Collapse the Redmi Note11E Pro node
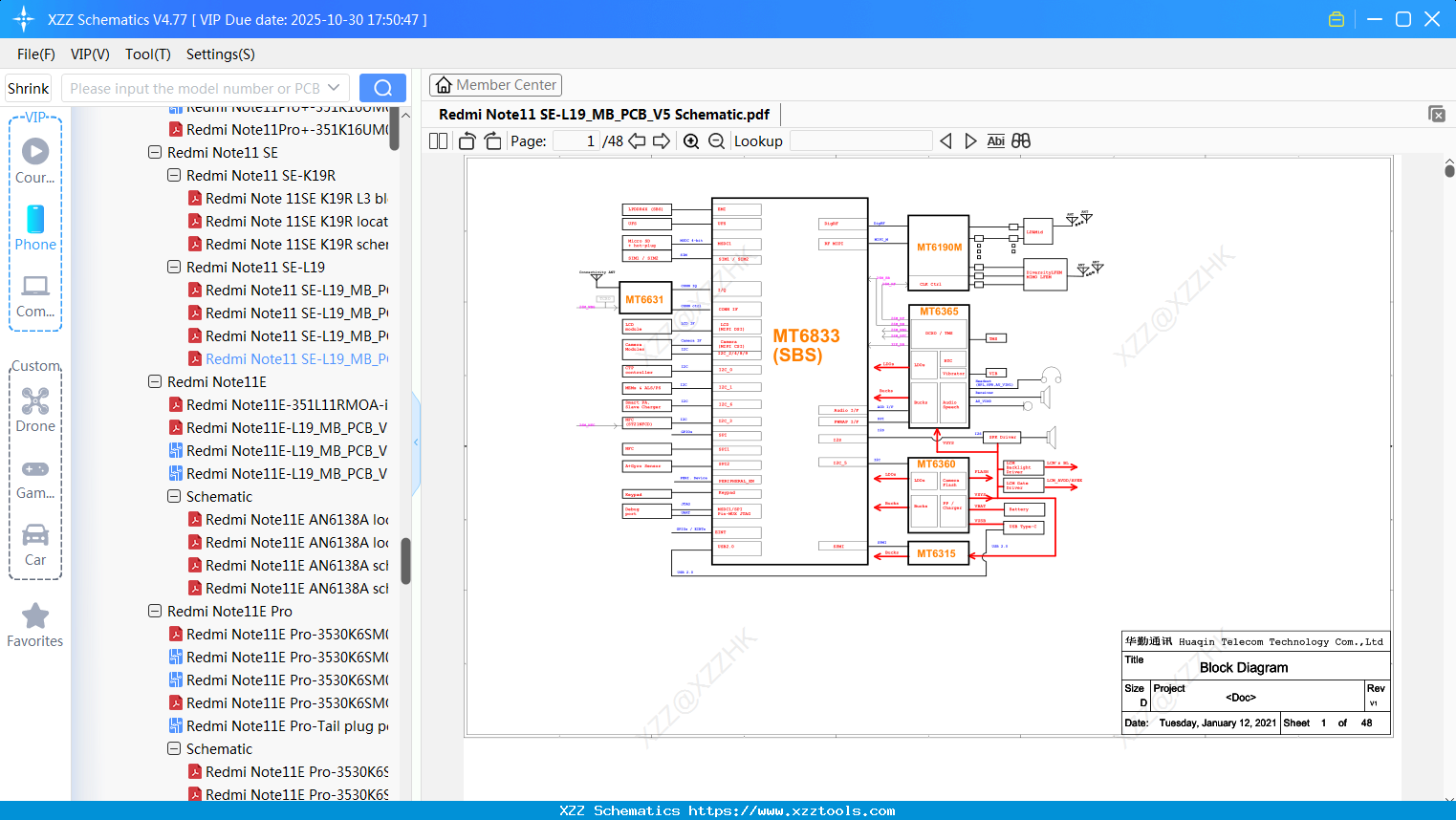This screenshot has width=1456, height=820. (x=154, y=611)
